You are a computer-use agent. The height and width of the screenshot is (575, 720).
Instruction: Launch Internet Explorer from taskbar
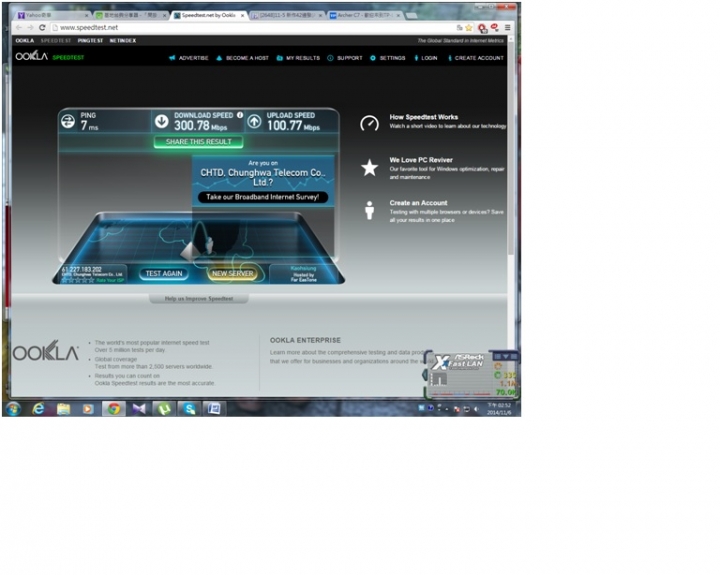pos(38,408)
